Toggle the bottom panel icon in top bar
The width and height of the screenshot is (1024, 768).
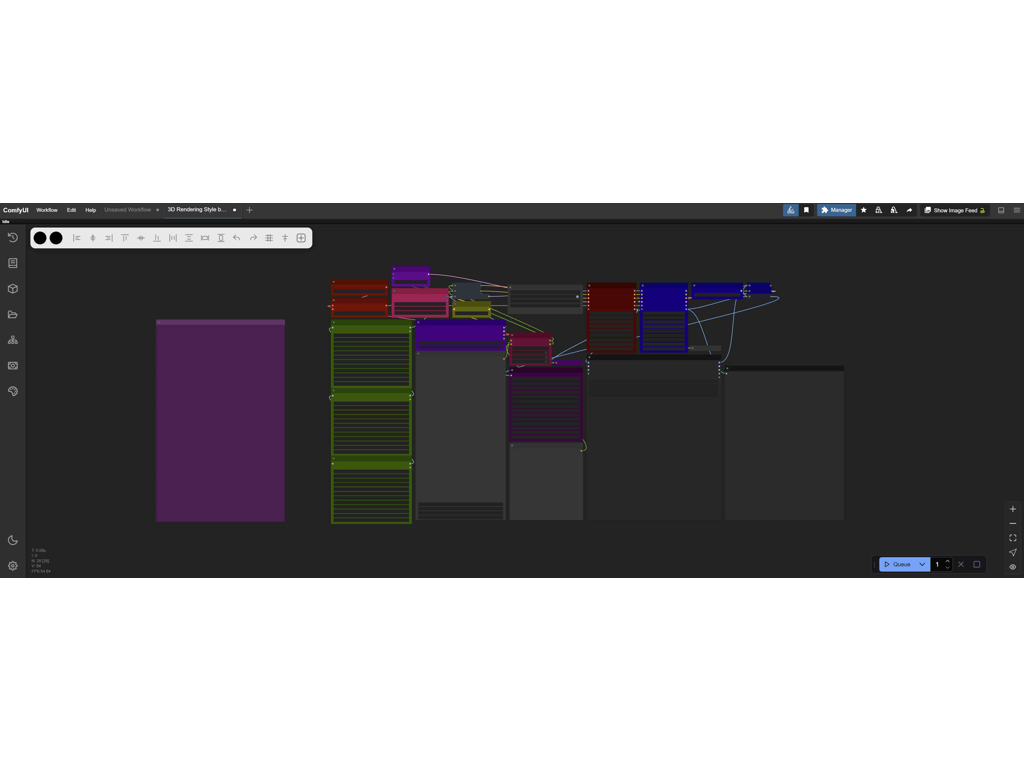(x=1001, y=210)
